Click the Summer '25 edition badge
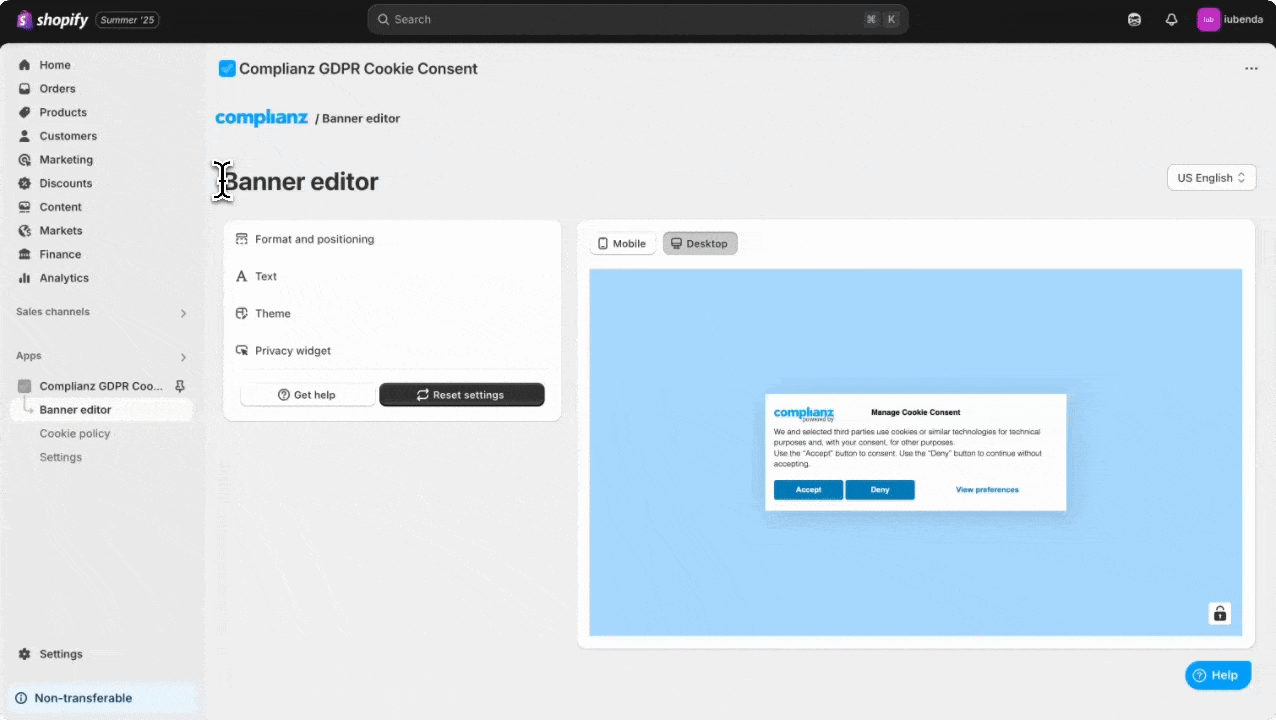Viewport: 1276px width, 720px height. tap(127, 20)
